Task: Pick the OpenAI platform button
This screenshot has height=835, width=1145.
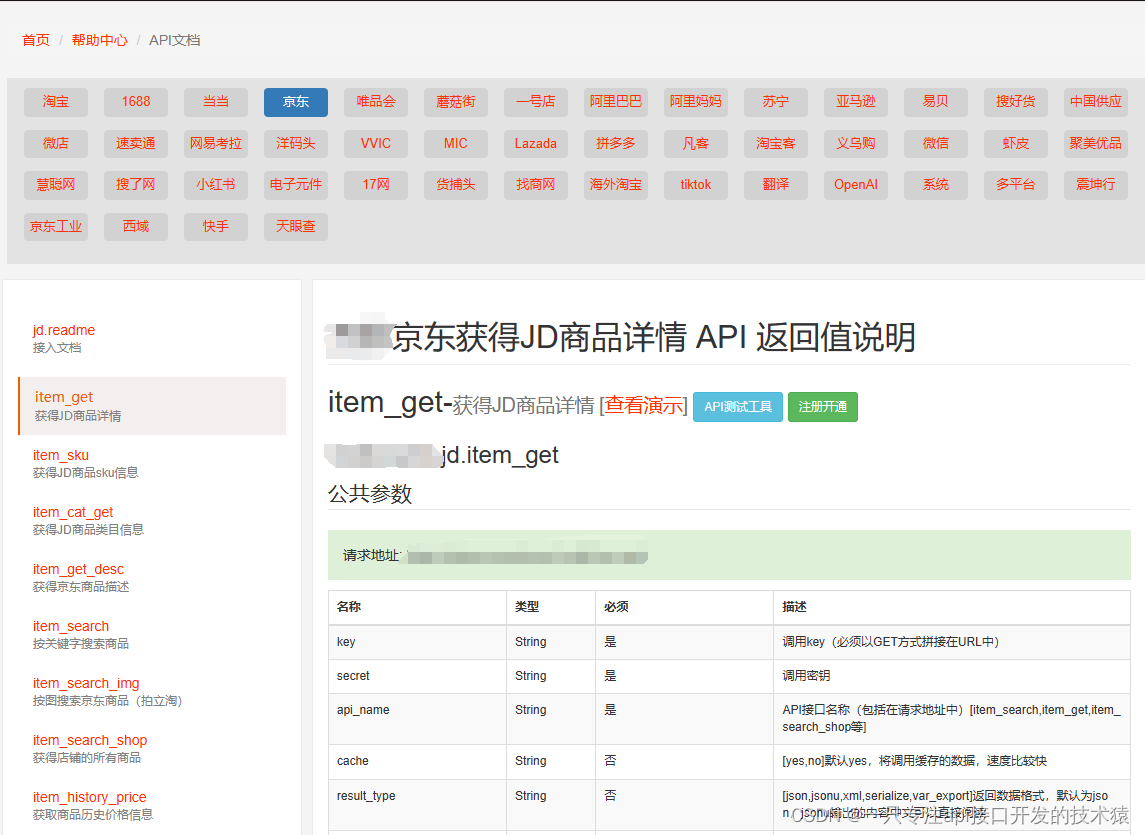Action: [x=855, y=185]
